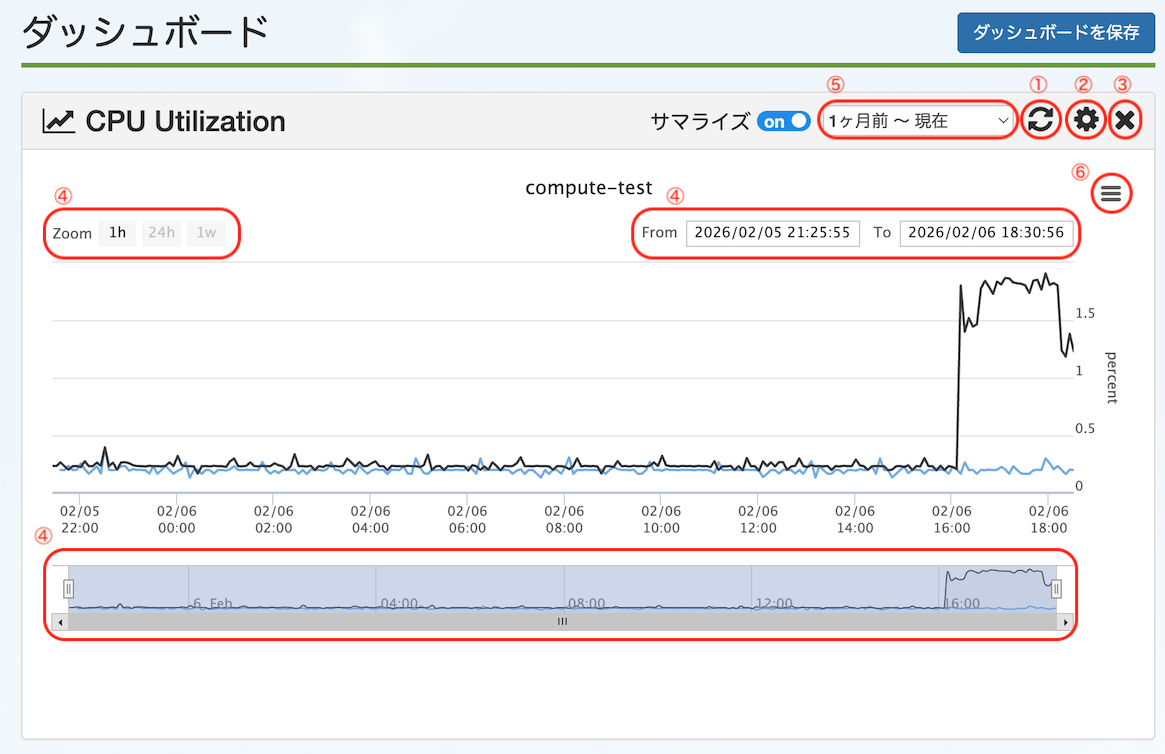Image resolution: width=1165 pixels, height=754 pixels.
Task: Click the compute-test chart title
Action: (x=588, y=187)
